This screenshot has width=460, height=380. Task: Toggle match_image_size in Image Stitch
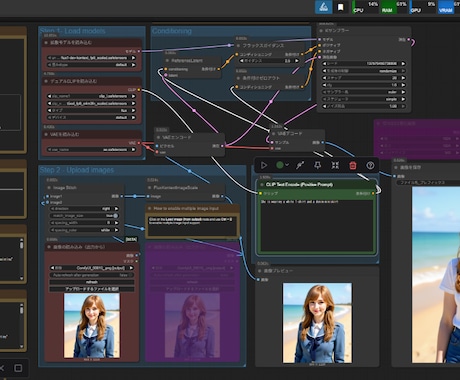pos(83,216)
